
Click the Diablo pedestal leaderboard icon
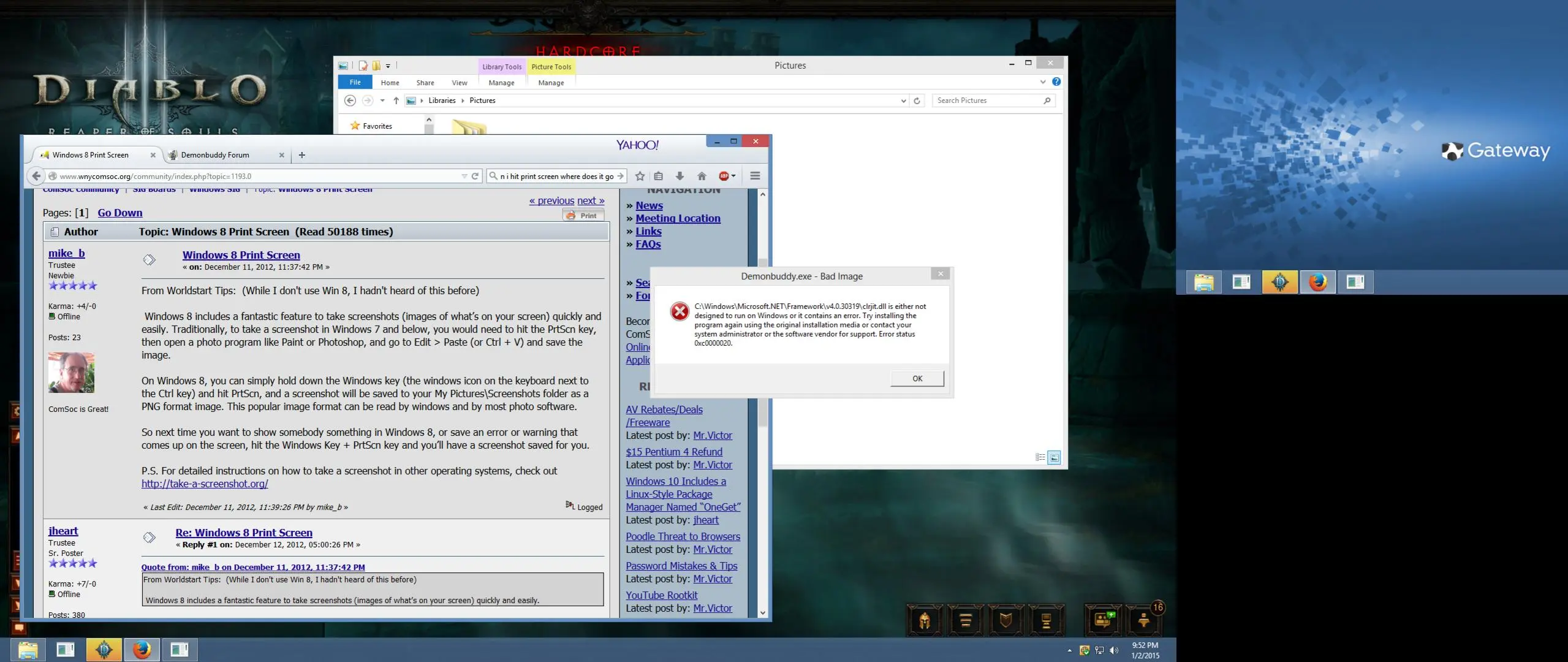pos(1046,620)
